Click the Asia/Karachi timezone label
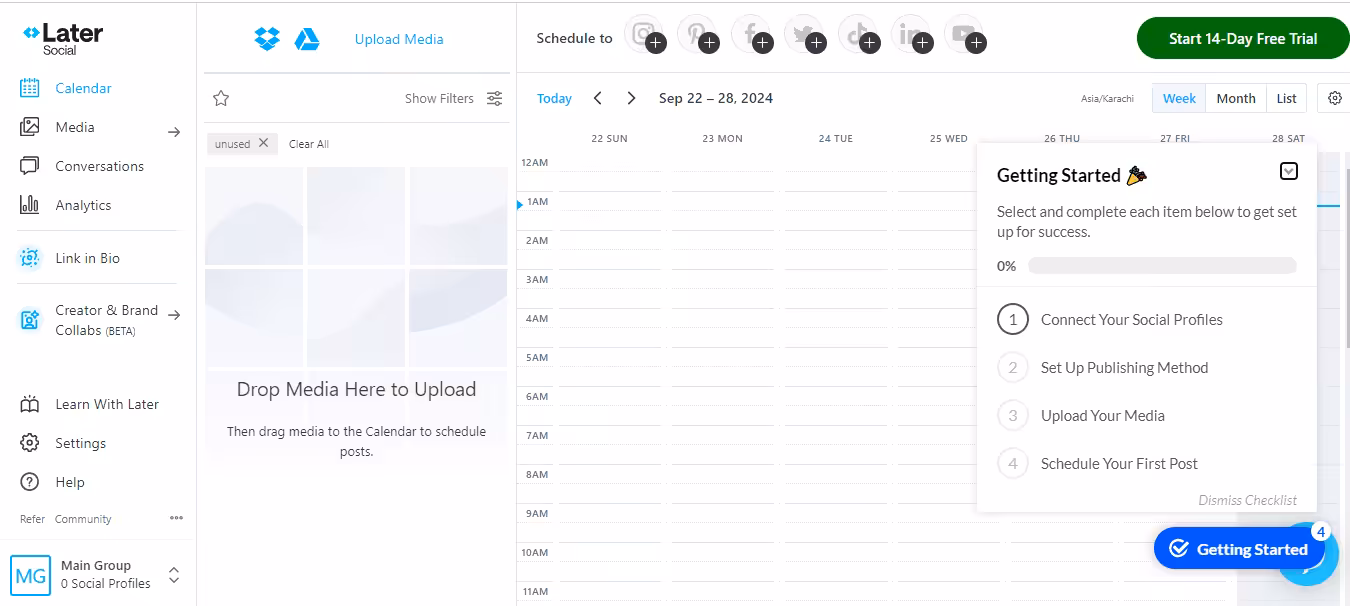1350x606 pixels. click(x=1107, y=99)
